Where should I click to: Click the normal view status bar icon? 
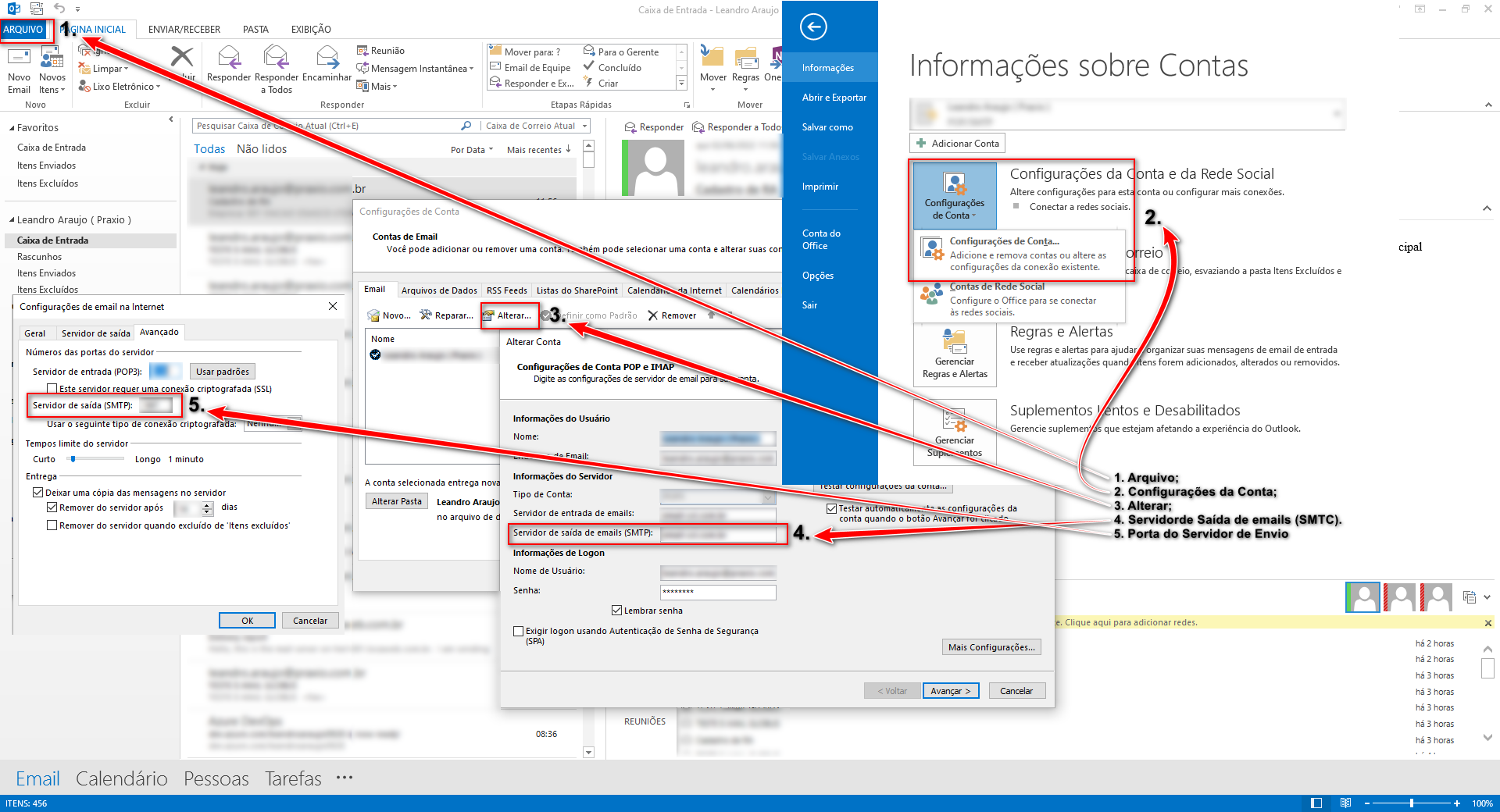tap(1316, 803)
